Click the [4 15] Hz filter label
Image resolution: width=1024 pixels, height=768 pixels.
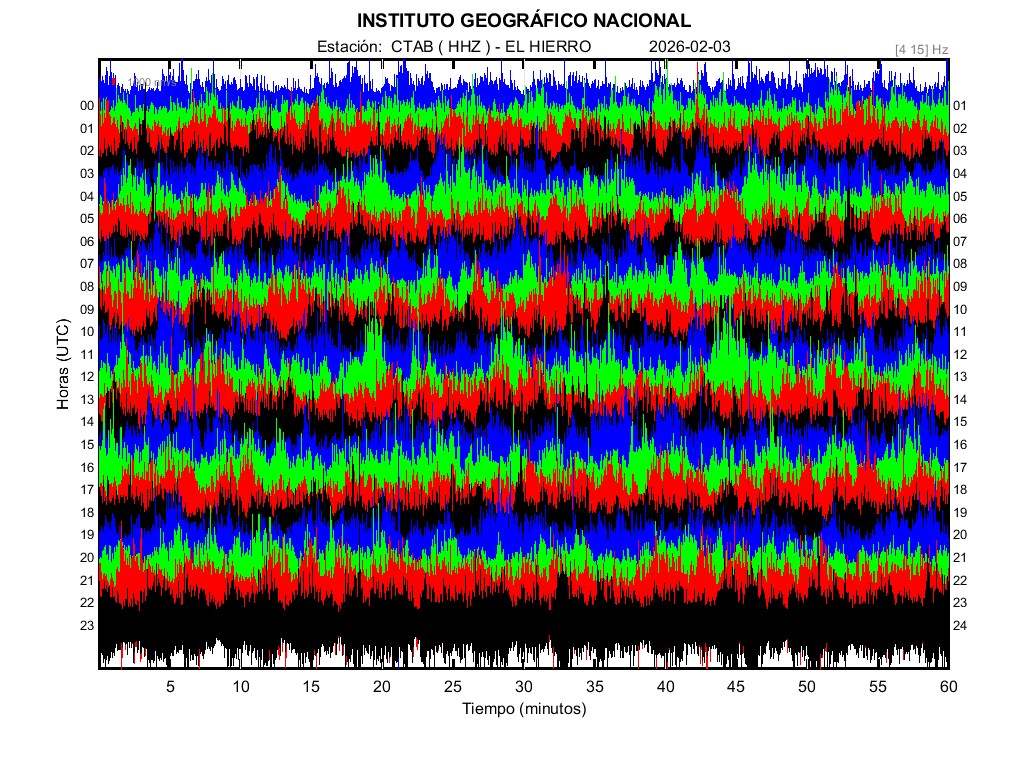922,48
